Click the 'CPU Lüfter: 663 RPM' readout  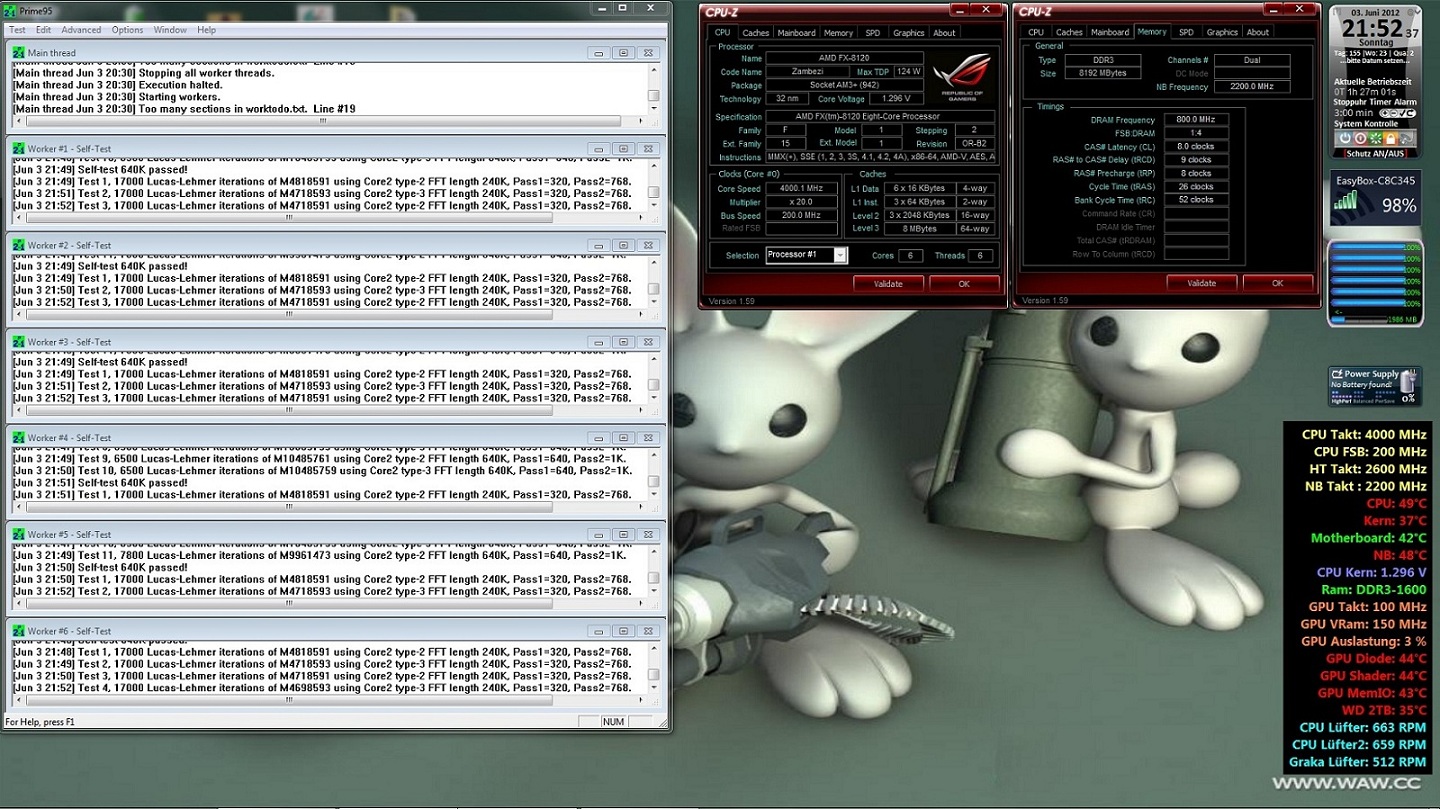coord(1362,728)
